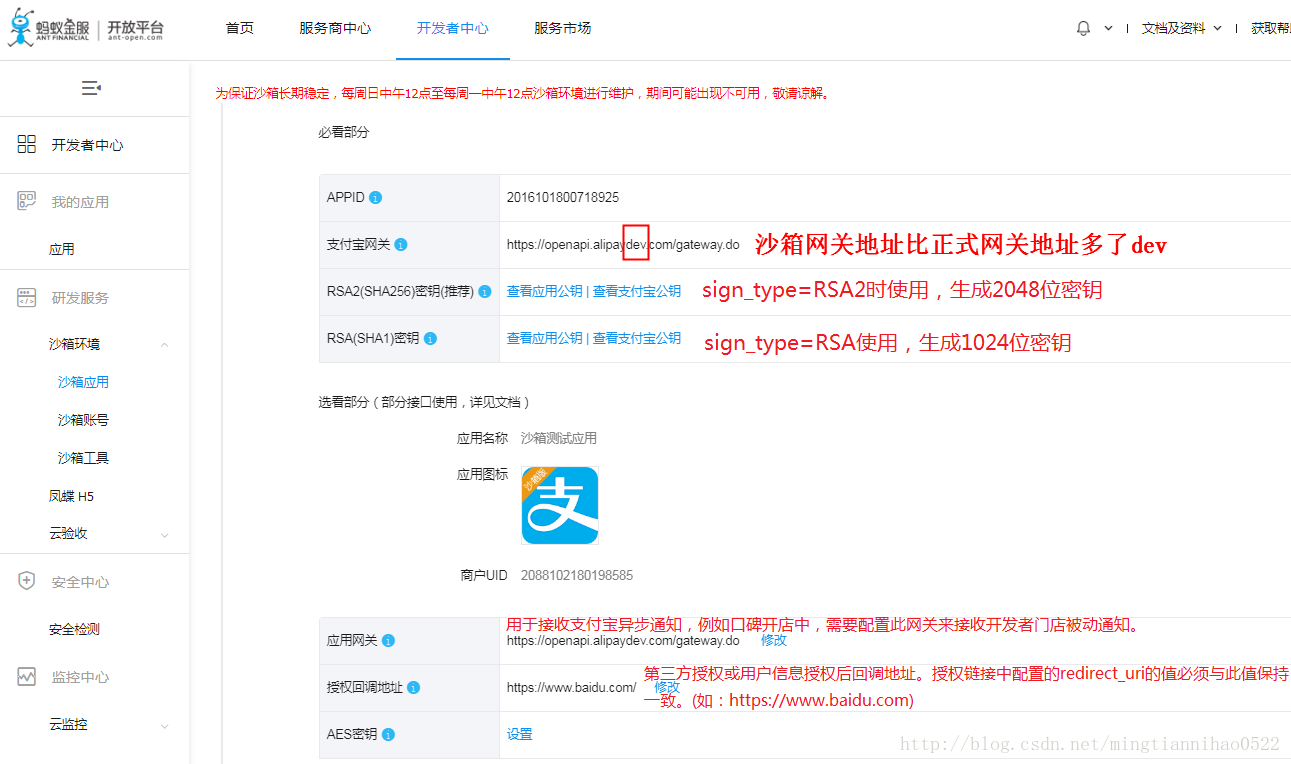Click the https://www.baidu.com/ callback address value

[x=571, y=688]
